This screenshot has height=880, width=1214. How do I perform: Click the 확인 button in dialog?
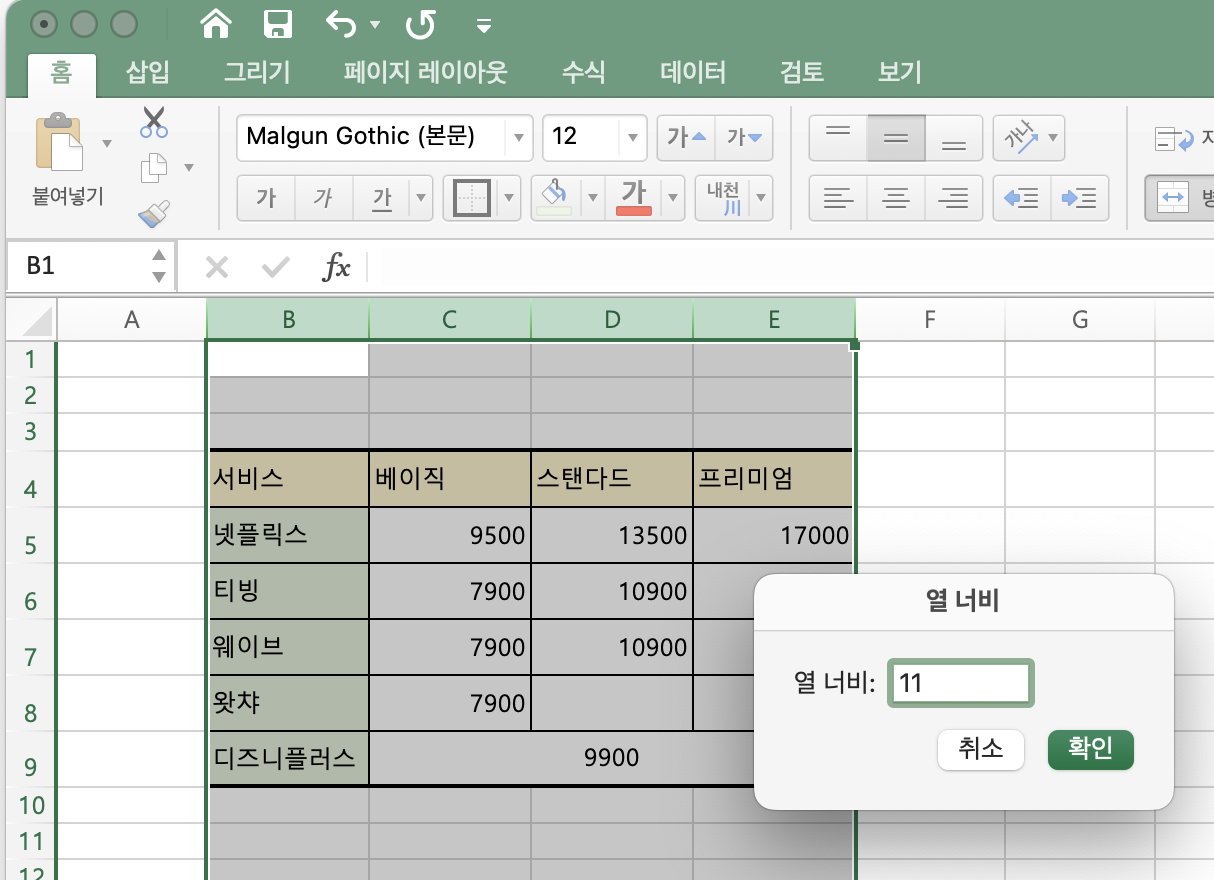(1091, 749)
